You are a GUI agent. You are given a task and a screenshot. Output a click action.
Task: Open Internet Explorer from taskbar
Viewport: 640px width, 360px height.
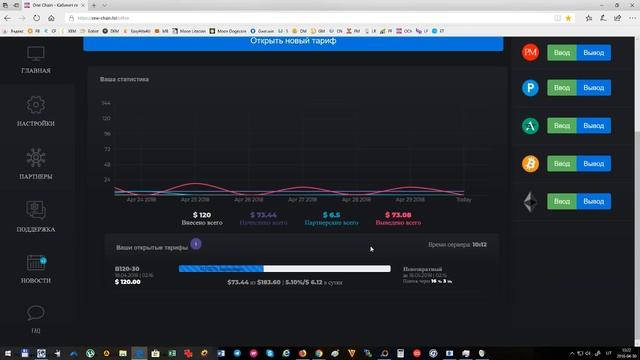(x=286, y=353)
